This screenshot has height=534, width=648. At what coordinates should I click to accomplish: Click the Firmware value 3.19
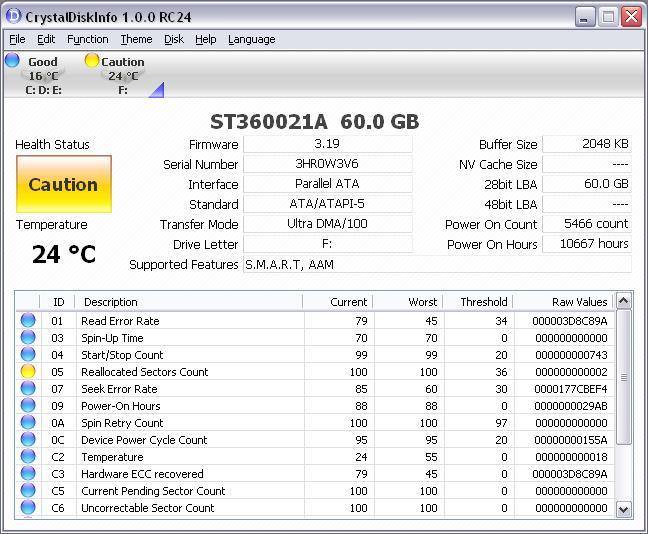(327, 144)
